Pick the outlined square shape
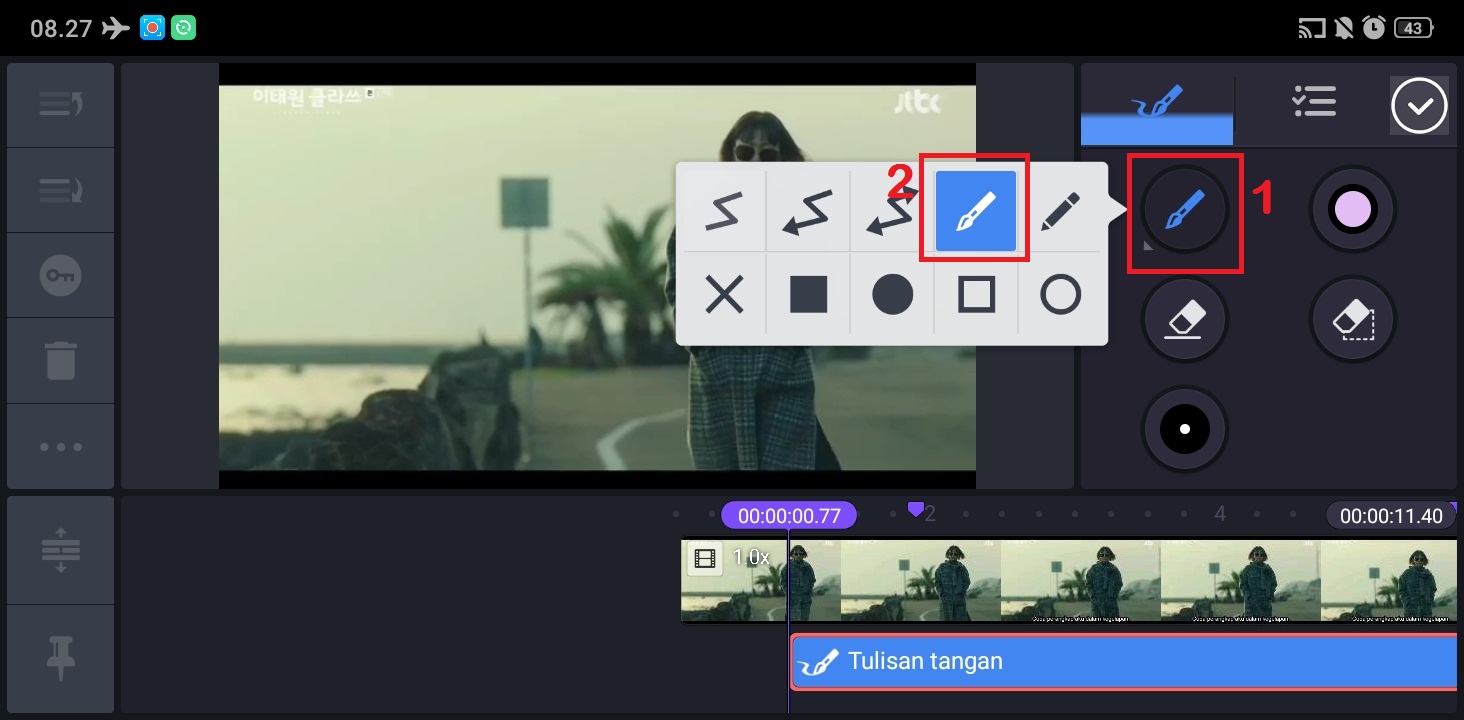Viewport: 1464px width, 720px height. coord(976,295)
